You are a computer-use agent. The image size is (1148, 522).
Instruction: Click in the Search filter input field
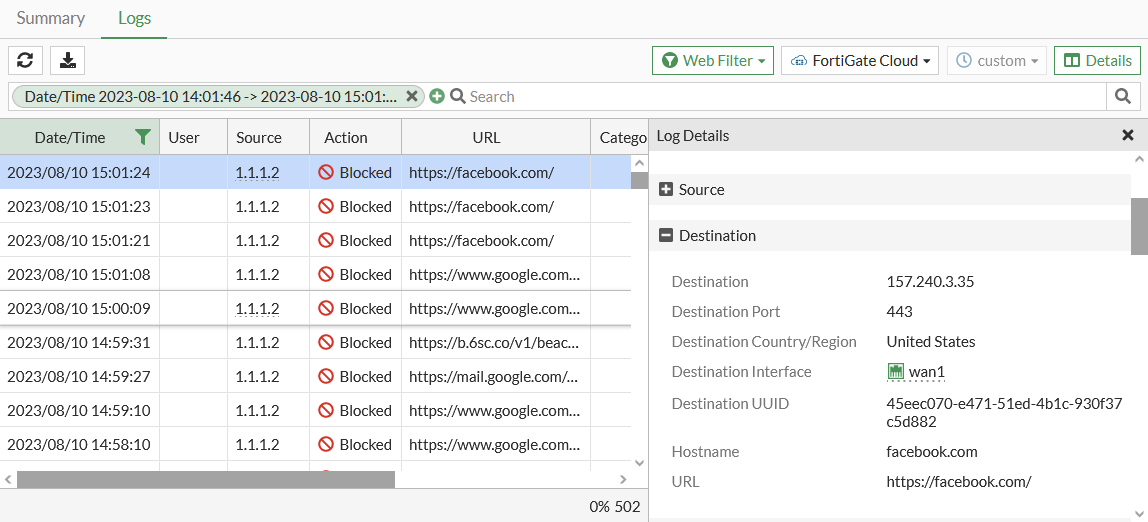[x=780, y=96]
